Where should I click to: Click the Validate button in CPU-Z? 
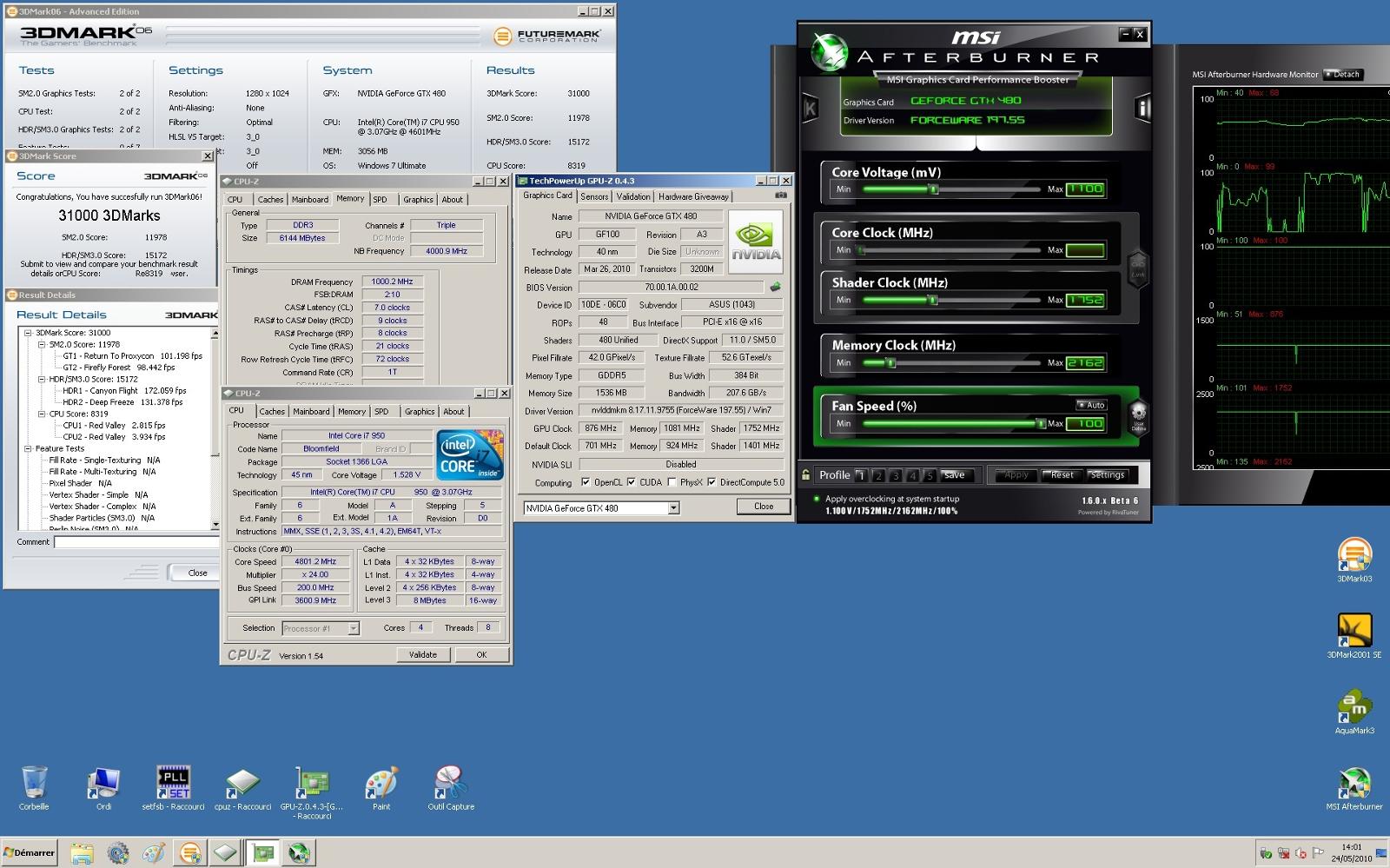tap(423, 655)
